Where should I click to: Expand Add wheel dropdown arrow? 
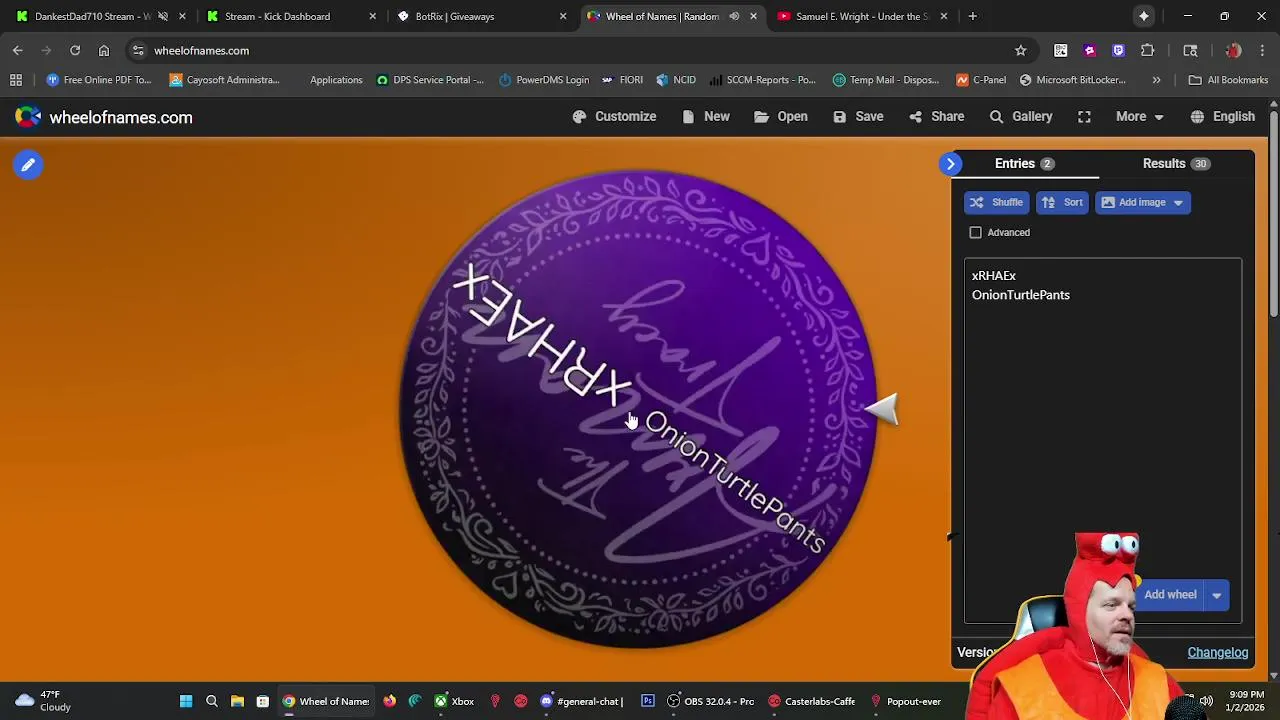click(1217, 595)
